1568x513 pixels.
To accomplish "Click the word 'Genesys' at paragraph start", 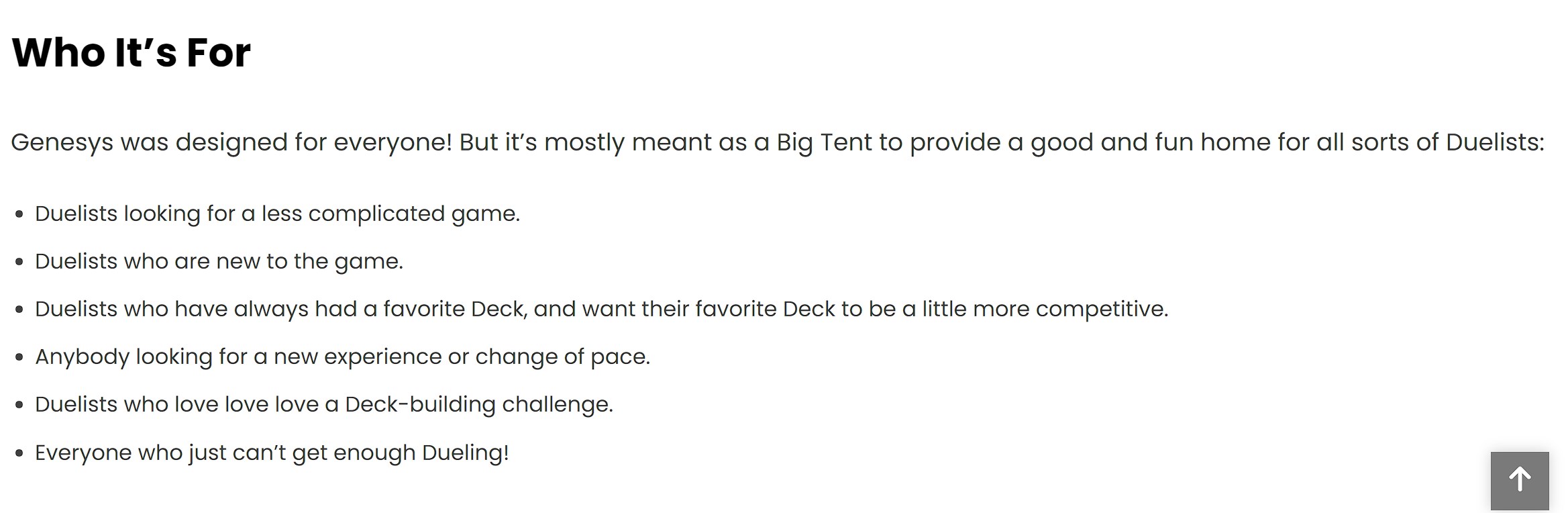I will (x=62, y=142).
